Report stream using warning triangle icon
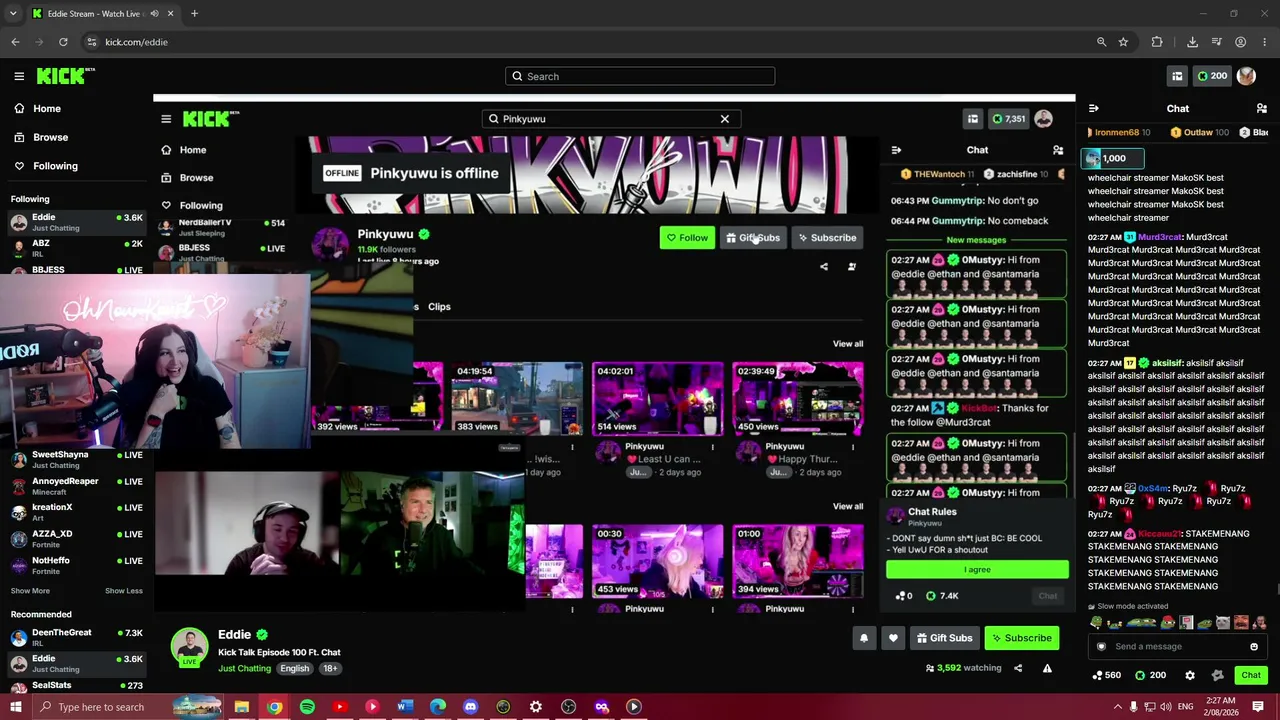 (1047, 668)
